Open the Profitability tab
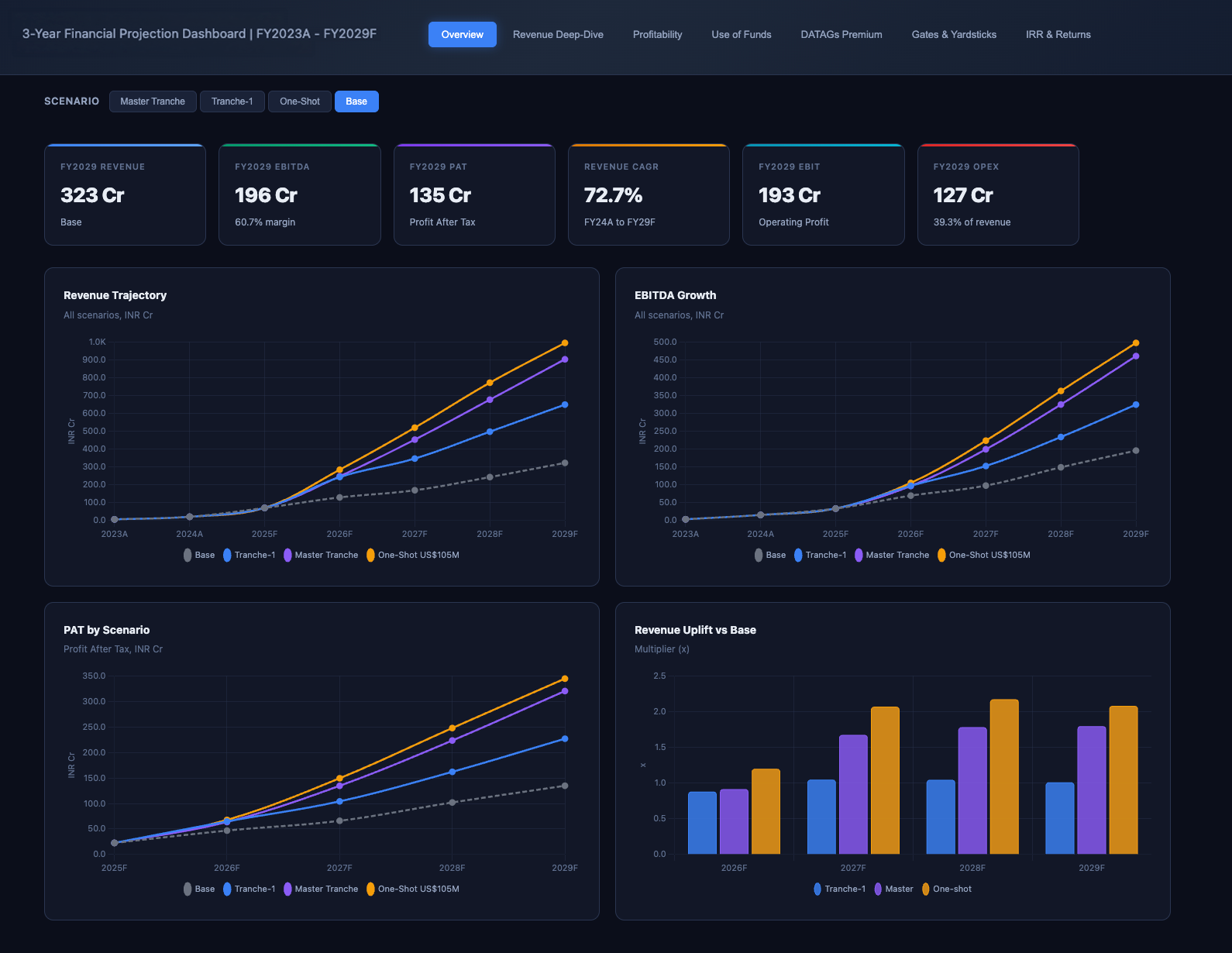 click(x=657, y=35)
